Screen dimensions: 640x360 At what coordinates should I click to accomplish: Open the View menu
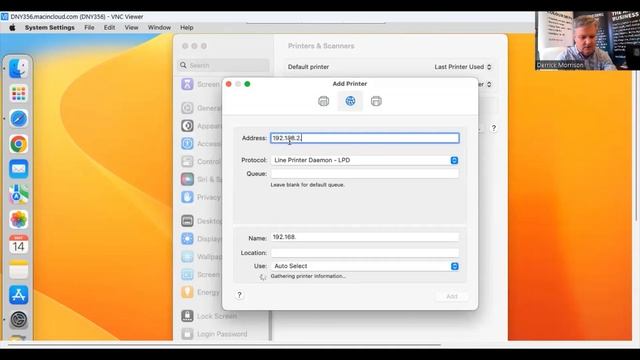point(131,28)
